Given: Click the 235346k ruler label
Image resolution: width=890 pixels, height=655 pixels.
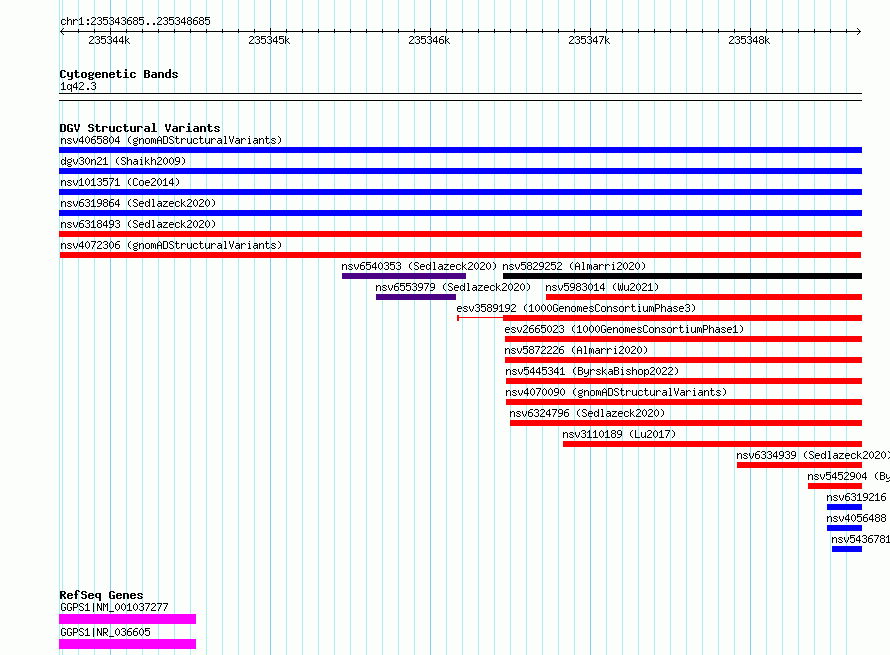Looking at the screenshot, I should click(x=429, y=40).
